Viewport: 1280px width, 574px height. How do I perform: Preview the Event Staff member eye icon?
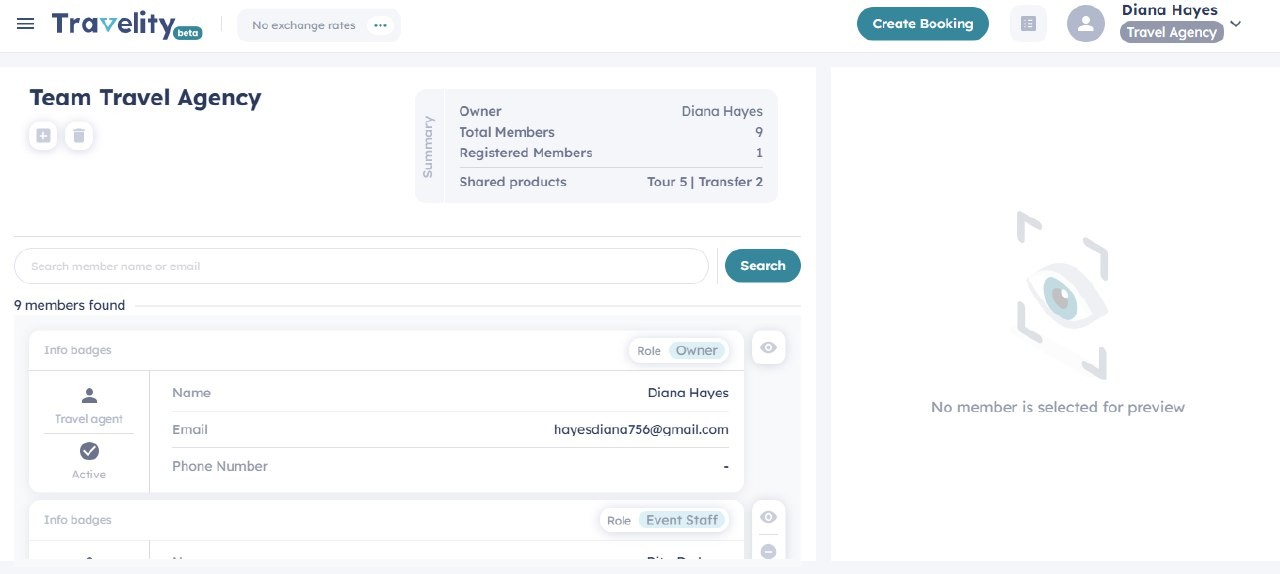[768, 517]
